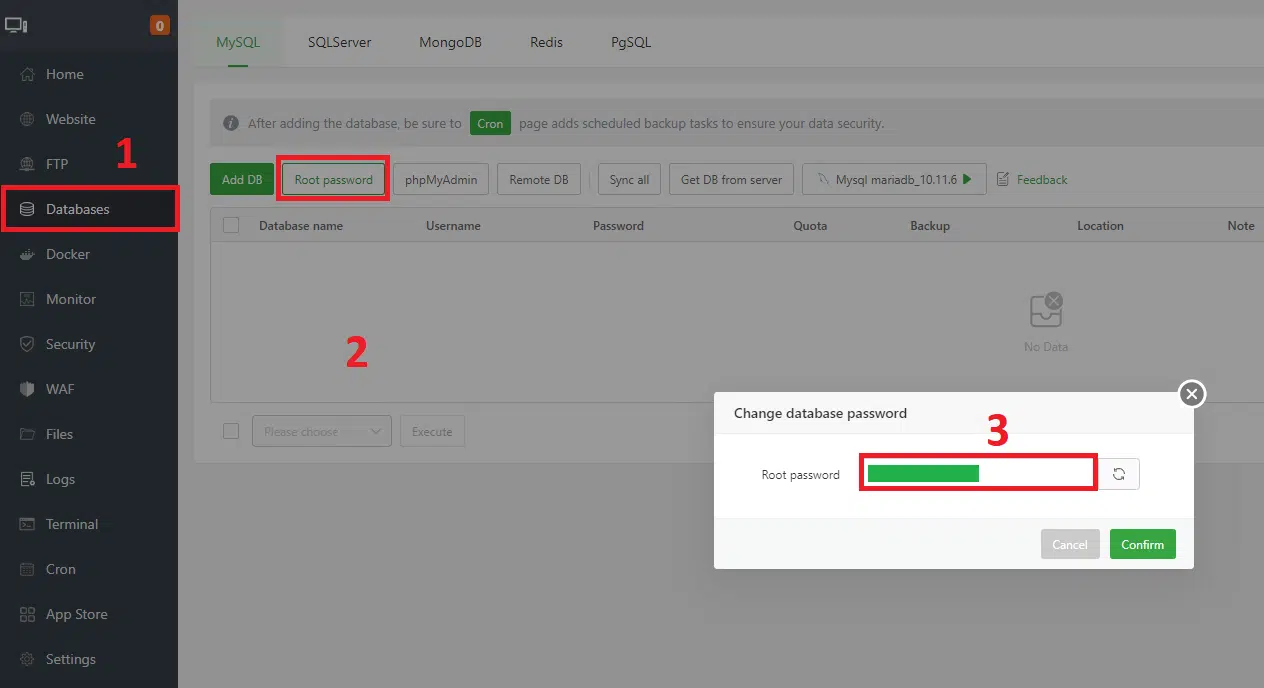Click the refresh icon to generate root password
The height and width of the screenshot is (688, 1264).
tap(1119, 474)
